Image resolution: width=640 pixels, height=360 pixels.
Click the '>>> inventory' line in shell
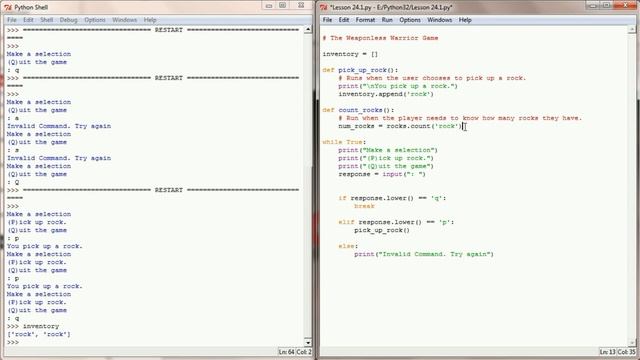coord(33,326)
